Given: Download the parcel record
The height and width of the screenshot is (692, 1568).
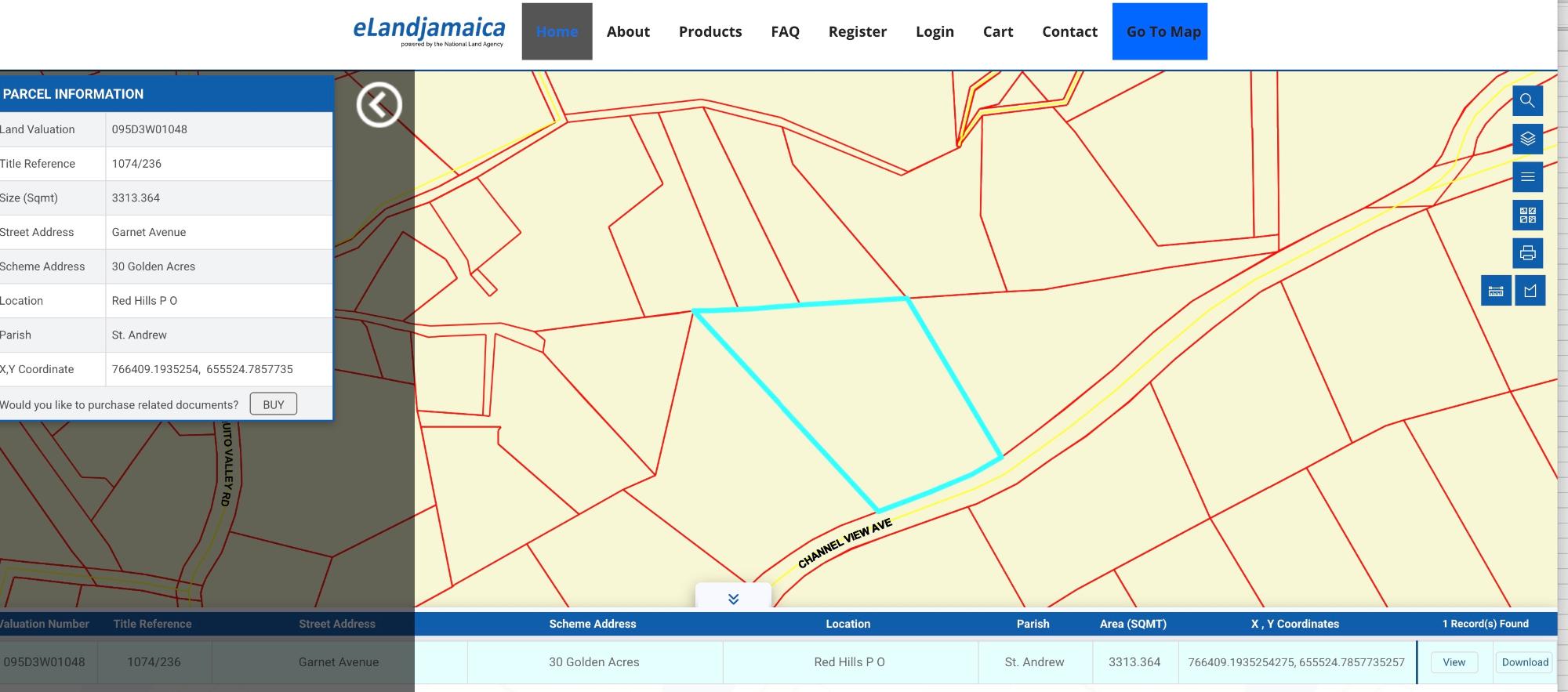Looking at the screenshot, I should click(1524, 662).
